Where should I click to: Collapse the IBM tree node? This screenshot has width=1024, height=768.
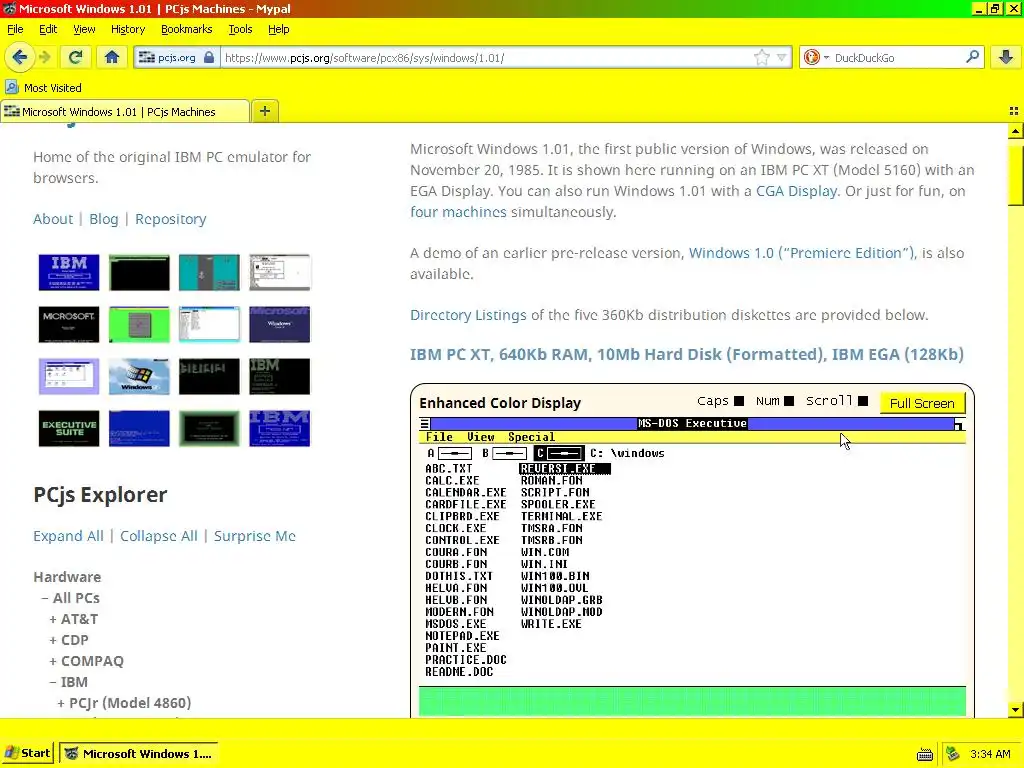(53, 682)
